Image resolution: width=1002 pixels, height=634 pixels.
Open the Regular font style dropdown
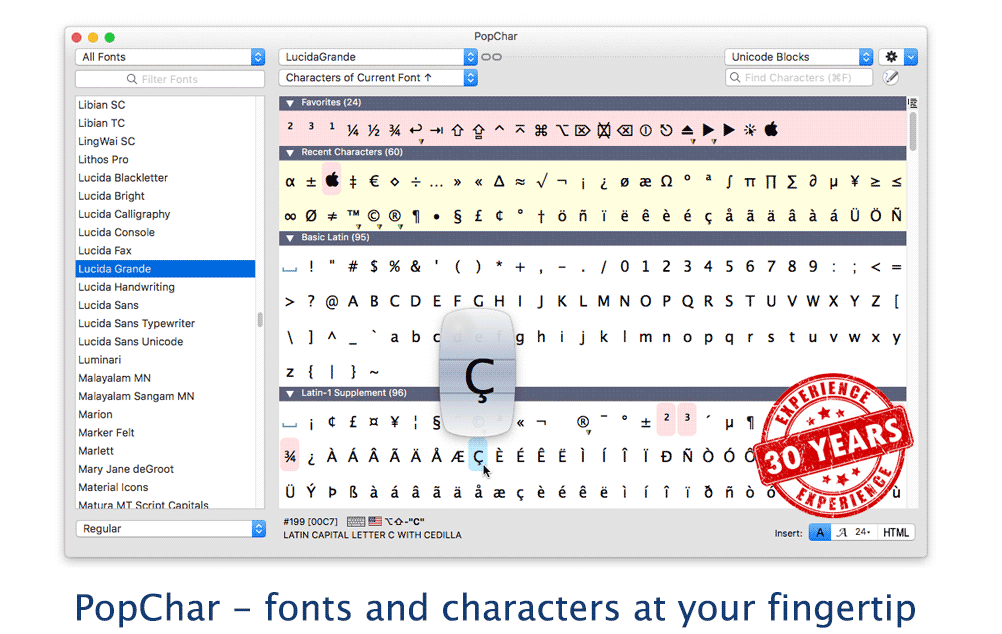tap(171, 529)
